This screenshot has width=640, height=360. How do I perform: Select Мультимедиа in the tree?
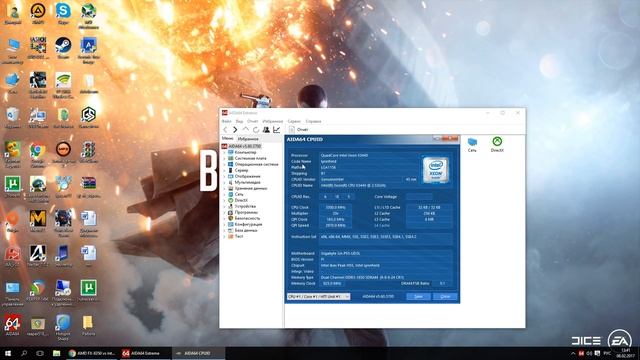[x=247, y=182]
